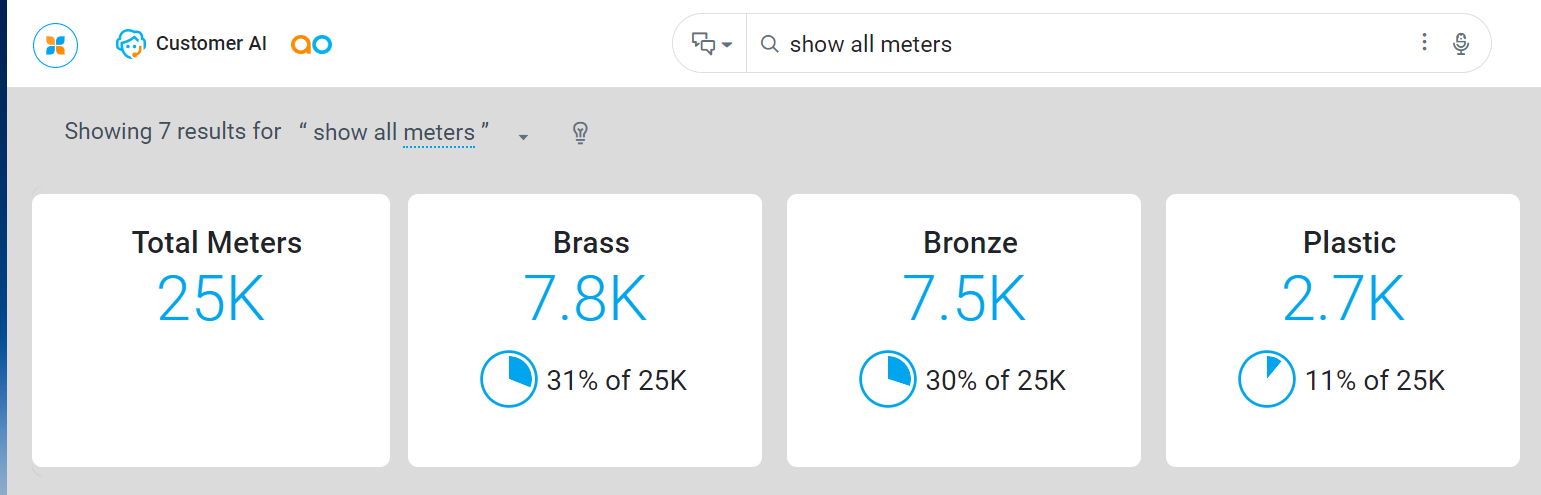This screenshot has height=495, width=1541.
Task: Click the lightbulb insights icon
Action: point(580,133)
